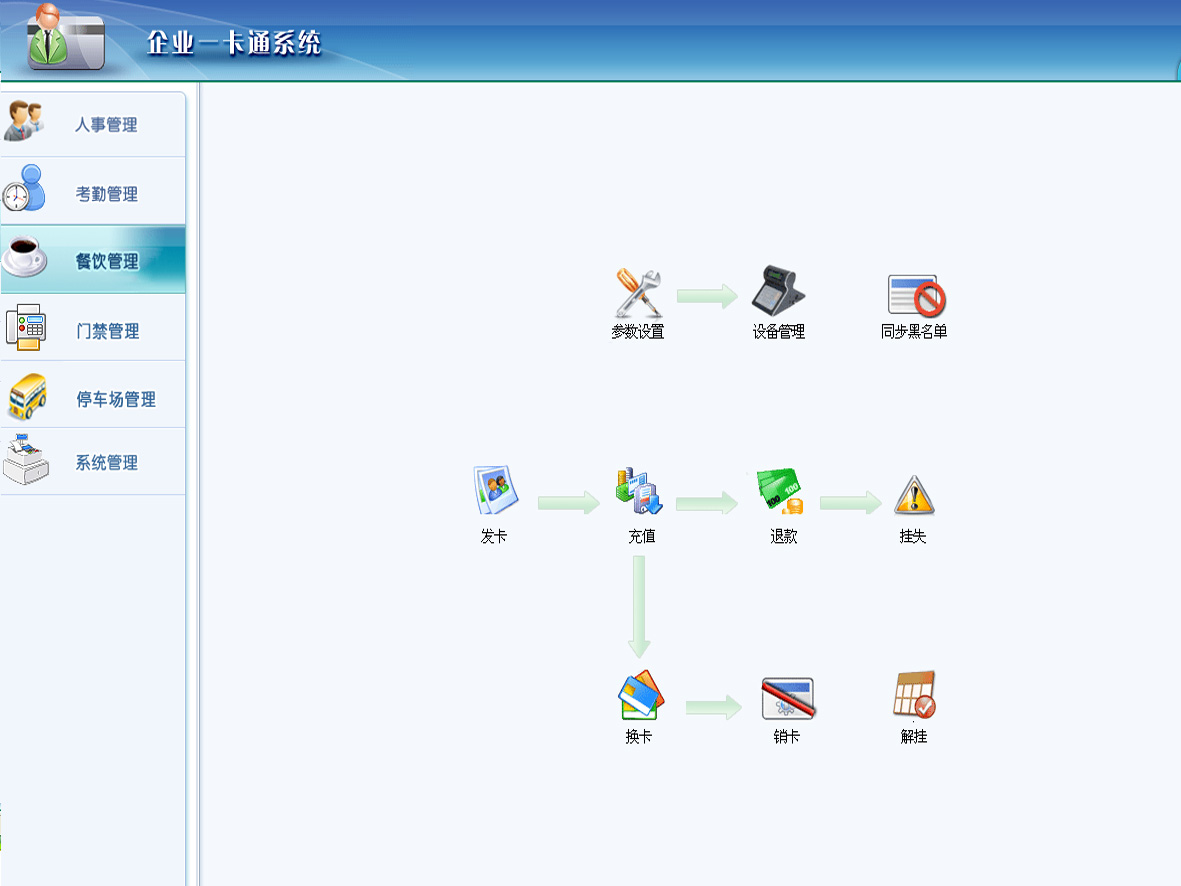Screen dimensions: 1181x886
Task: Select the 退款 refund icon
Action: pos(781,492)
